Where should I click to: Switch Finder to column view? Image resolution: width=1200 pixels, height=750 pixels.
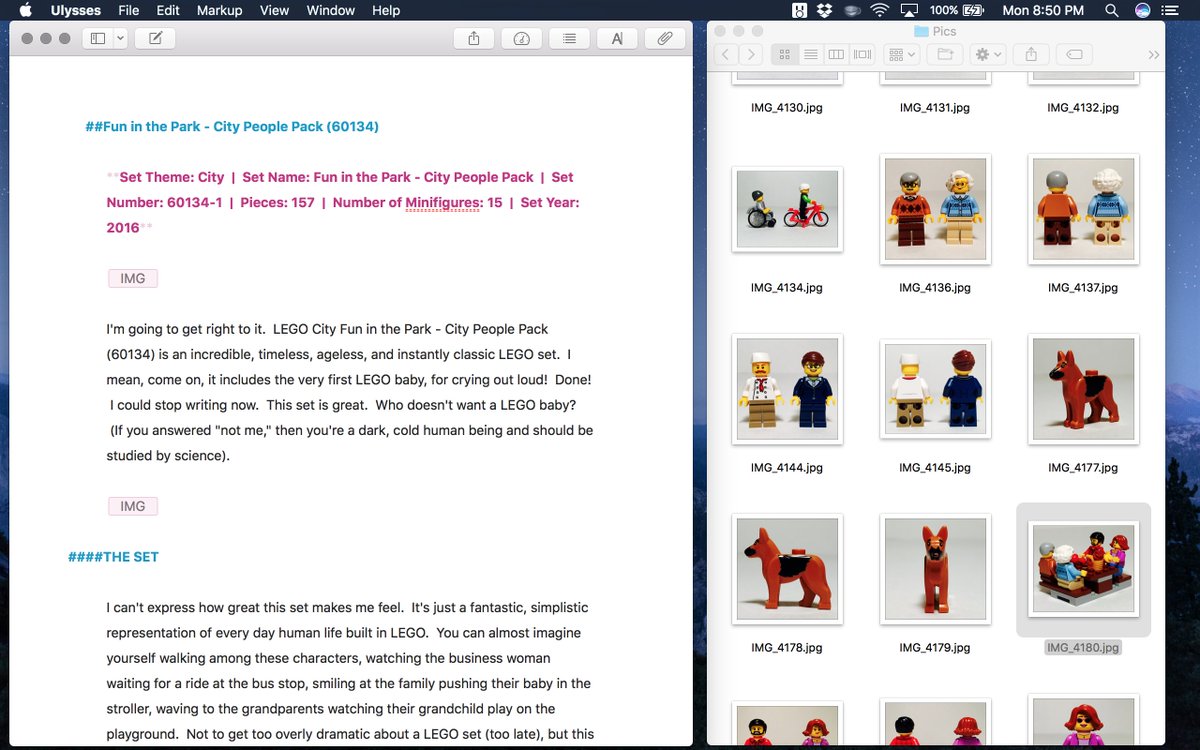point(837,54)
